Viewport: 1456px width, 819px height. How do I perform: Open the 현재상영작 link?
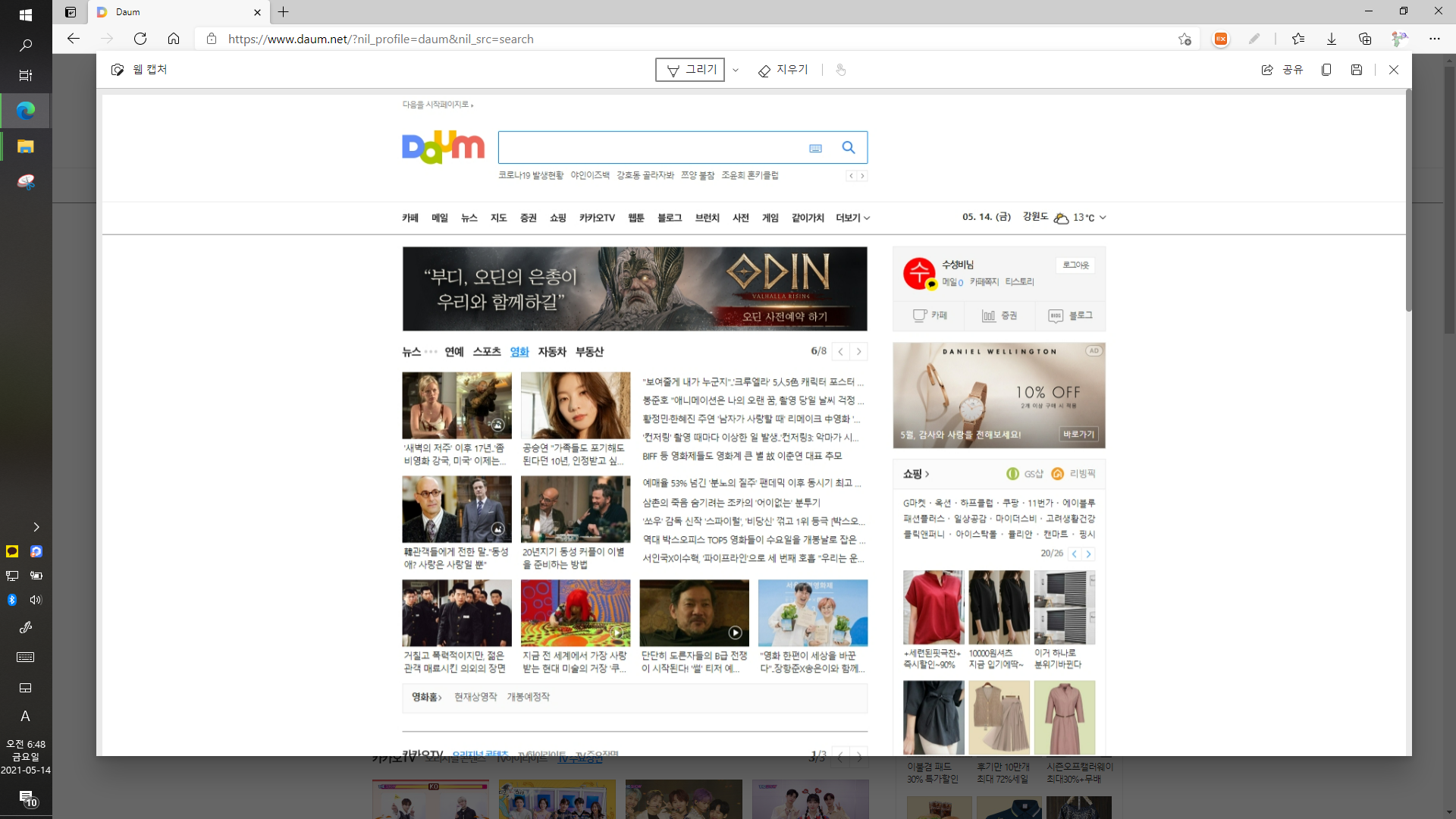475,697
